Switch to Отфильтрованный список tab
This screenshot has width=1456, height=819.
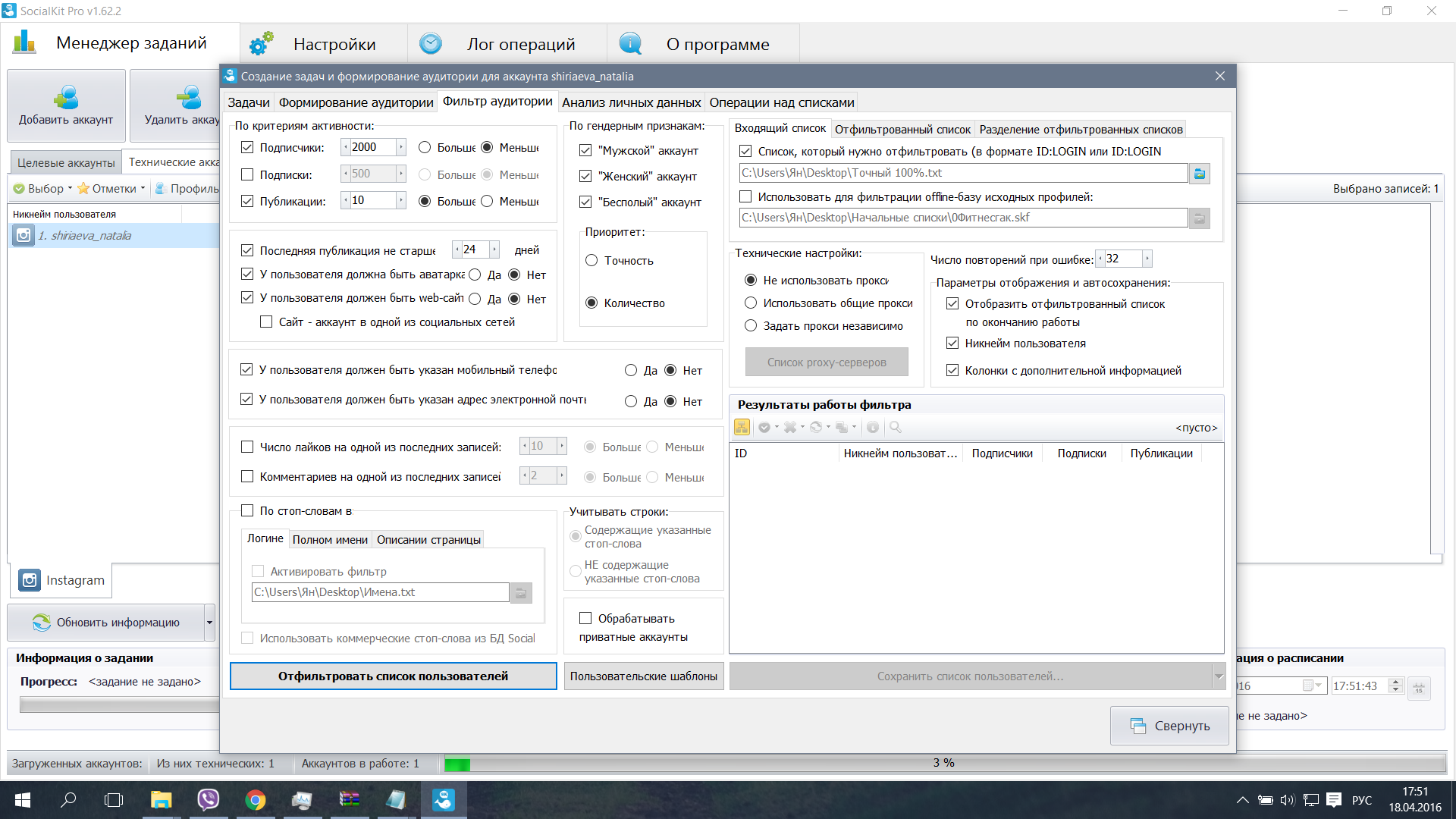tap(902, 129)
